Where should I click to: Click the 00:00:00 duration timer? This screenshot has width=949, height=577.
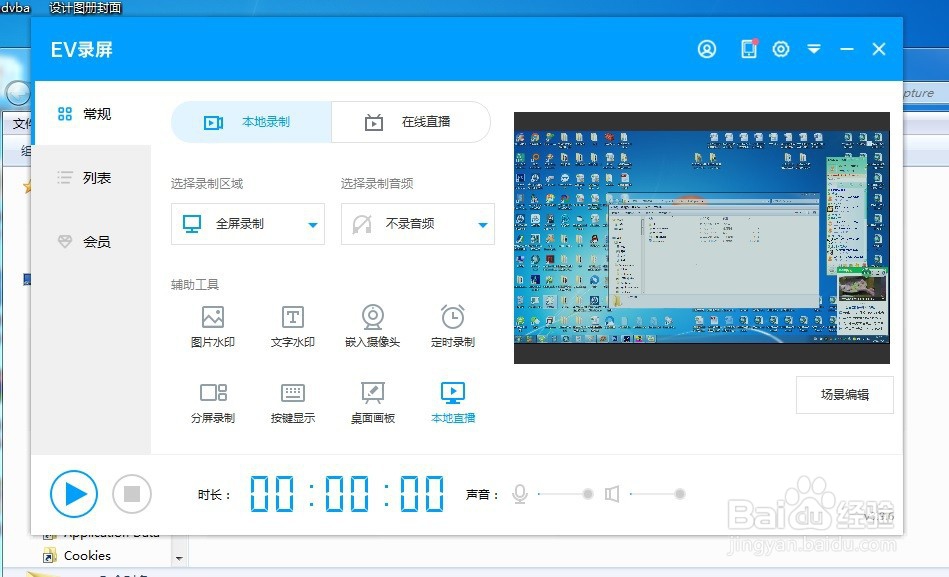click(347, 493)
